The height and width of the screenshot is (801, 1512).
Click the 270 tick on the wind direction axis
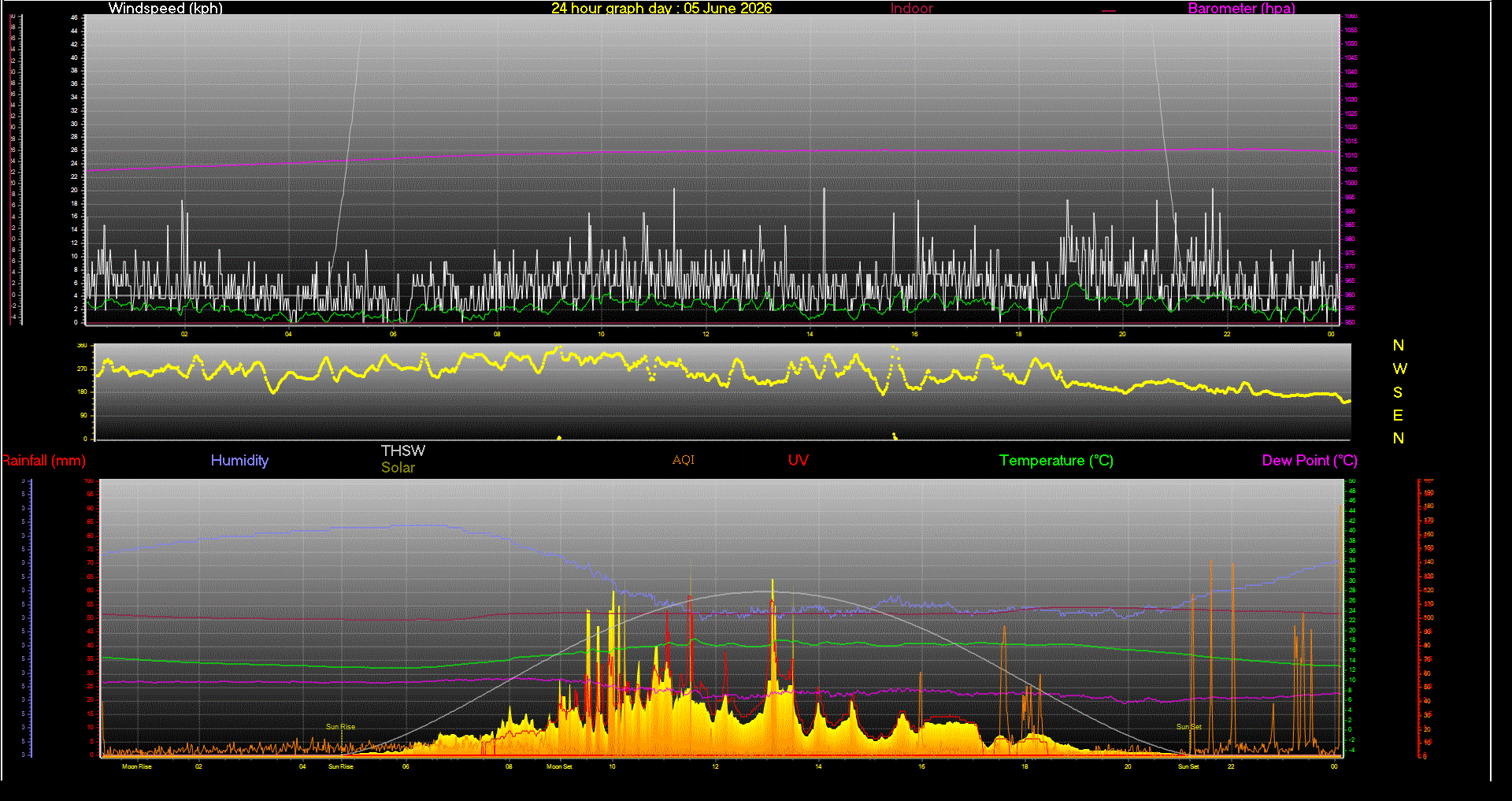82,369
